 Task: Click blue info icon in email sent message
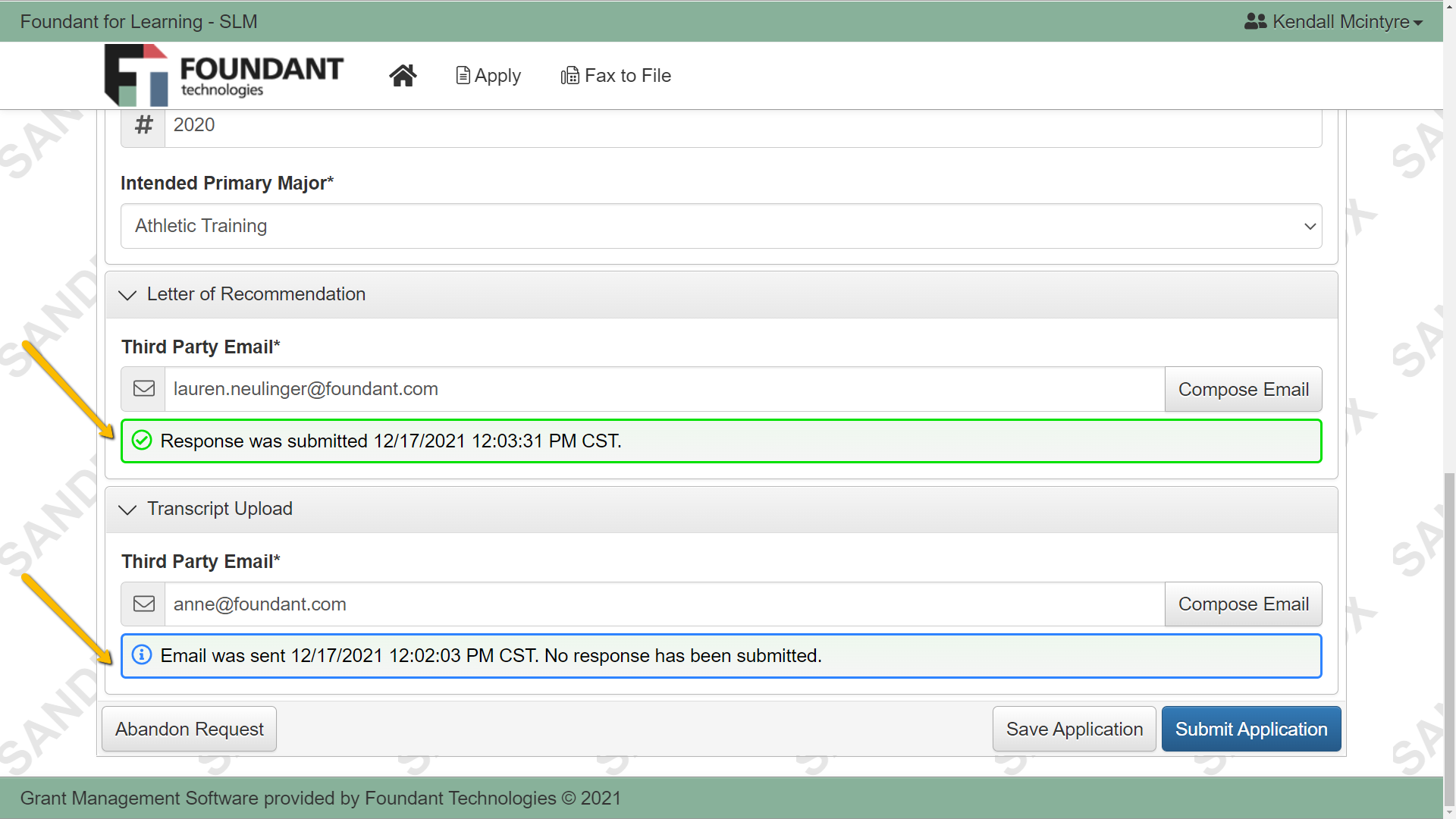tap(142, 655)
